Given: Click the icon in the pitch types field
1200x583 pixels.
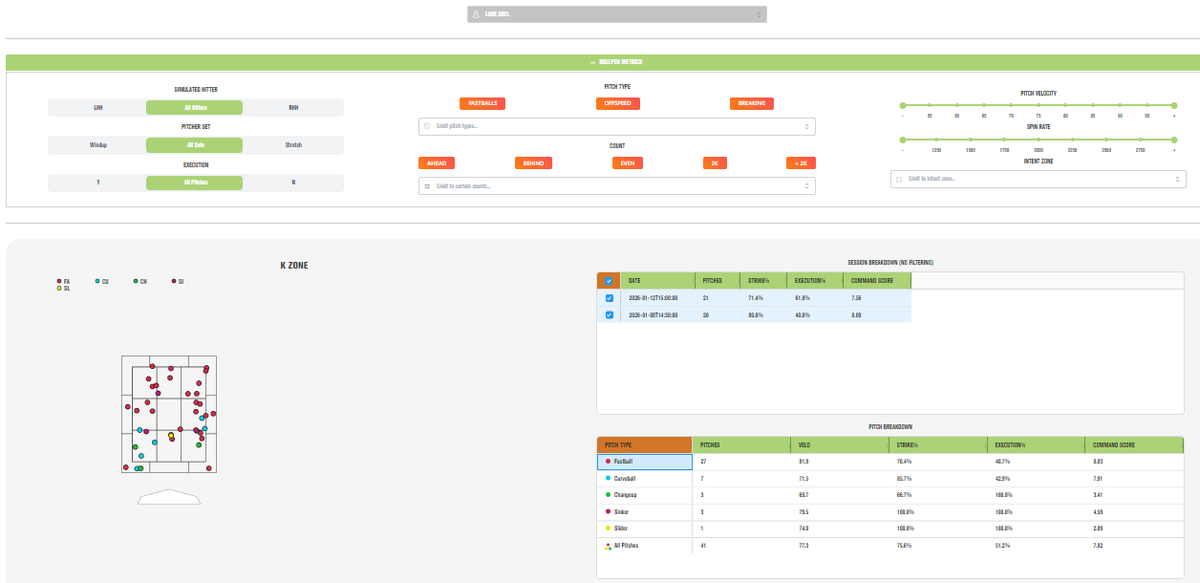Looking at the screenshot, I should pos(427,126).
